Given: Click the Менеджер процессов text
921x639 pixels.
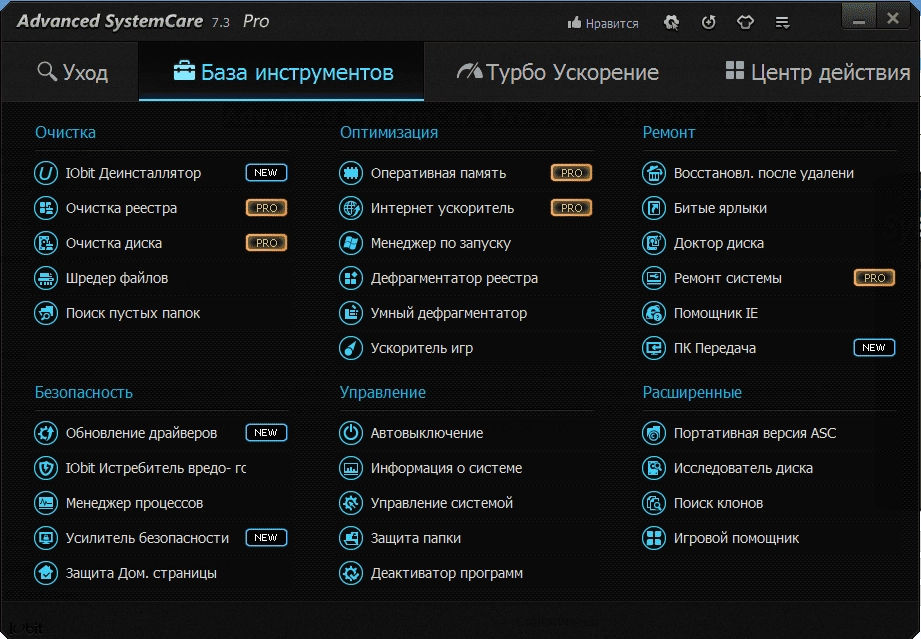Looking at the screenshot, I should 135,503.
